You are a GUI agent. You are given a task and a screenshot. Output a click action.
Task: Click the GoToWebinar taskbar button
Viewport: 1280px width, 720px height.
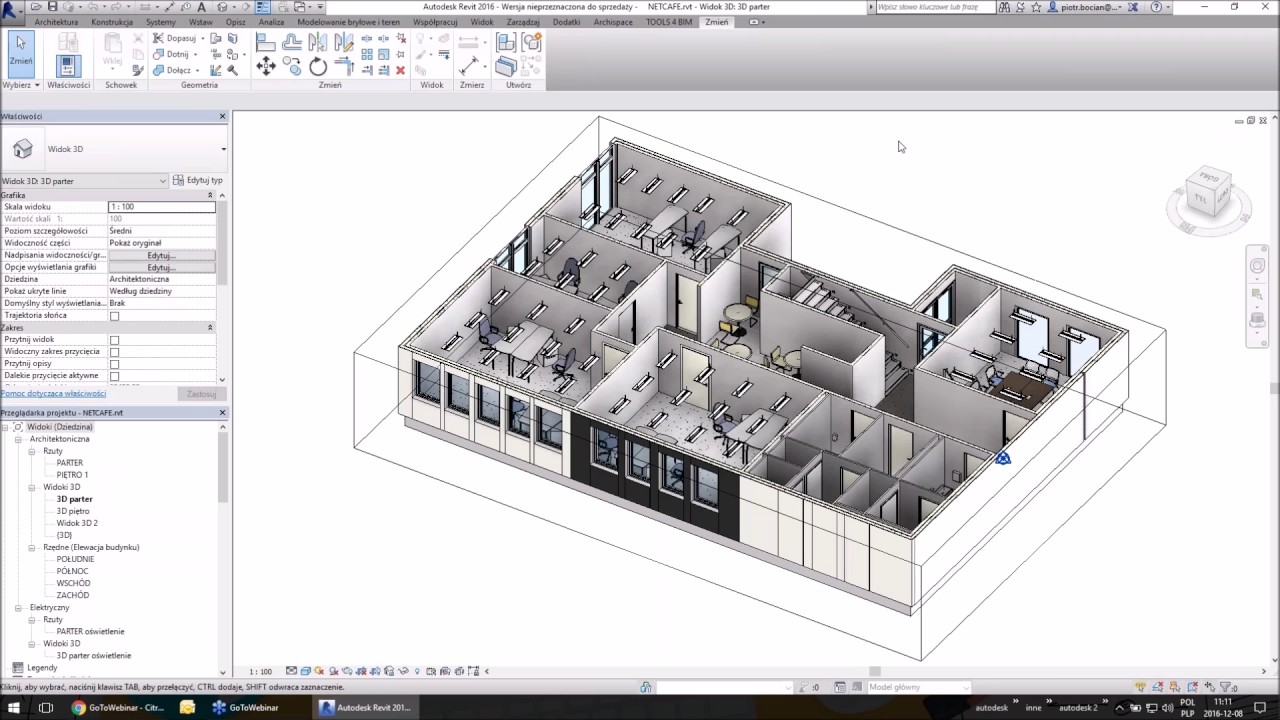click(x=246, y=707)
